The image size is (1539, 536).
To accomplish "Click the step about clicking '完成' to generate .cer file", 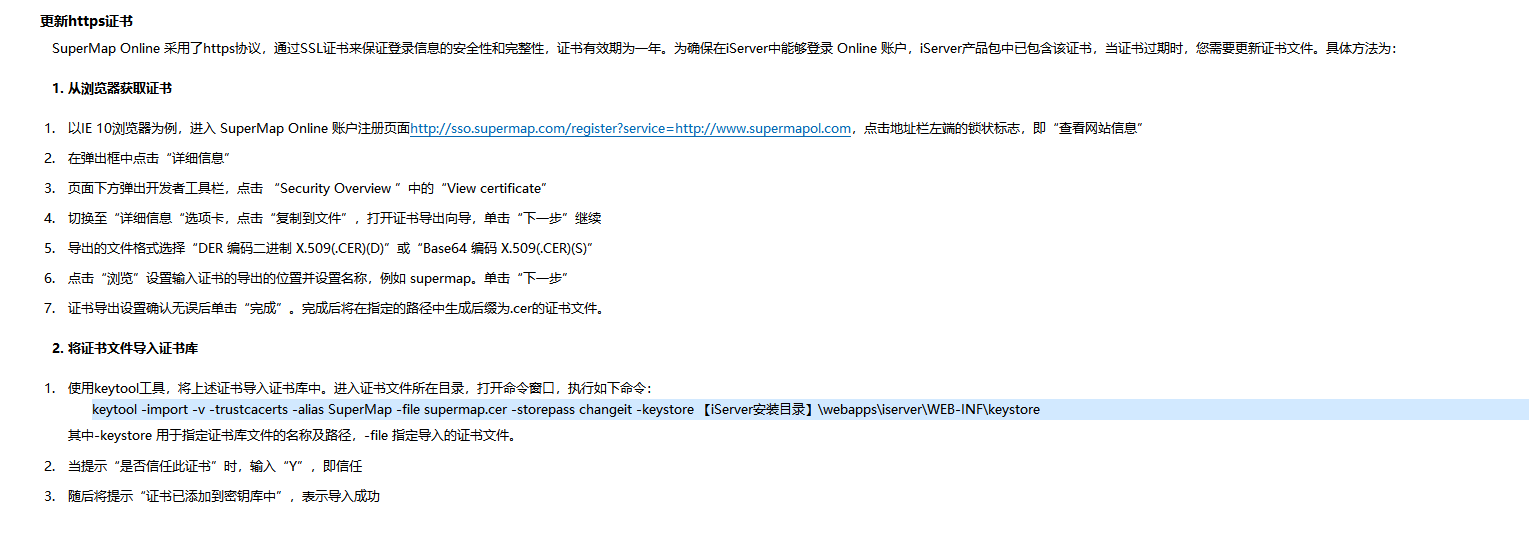I will pyautogui.click(x=336, y=308).
